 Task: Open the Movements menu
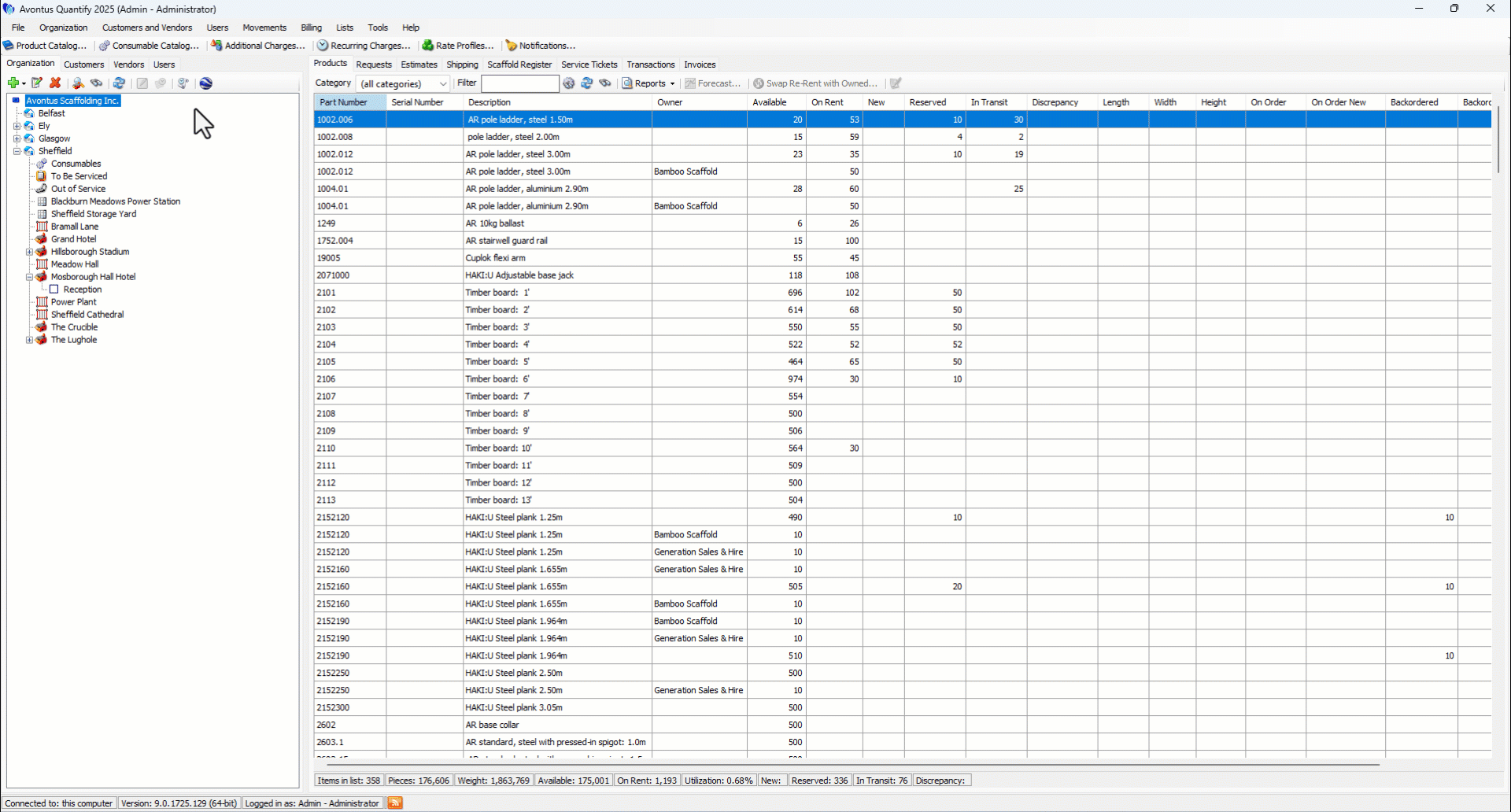pyautogui.click(x=264, y=28)
